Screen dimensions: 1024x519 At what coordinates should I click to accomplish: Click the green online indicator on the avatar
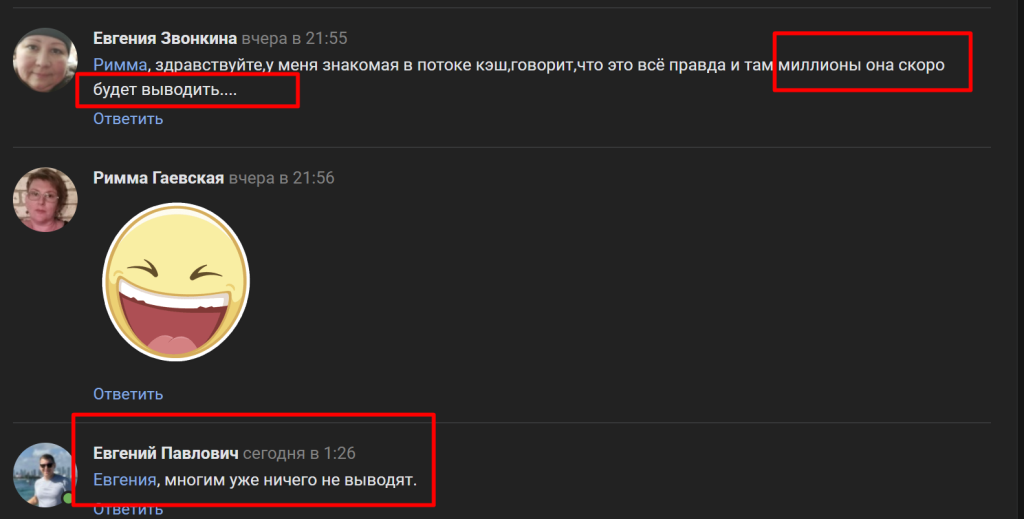click(68, 499)
